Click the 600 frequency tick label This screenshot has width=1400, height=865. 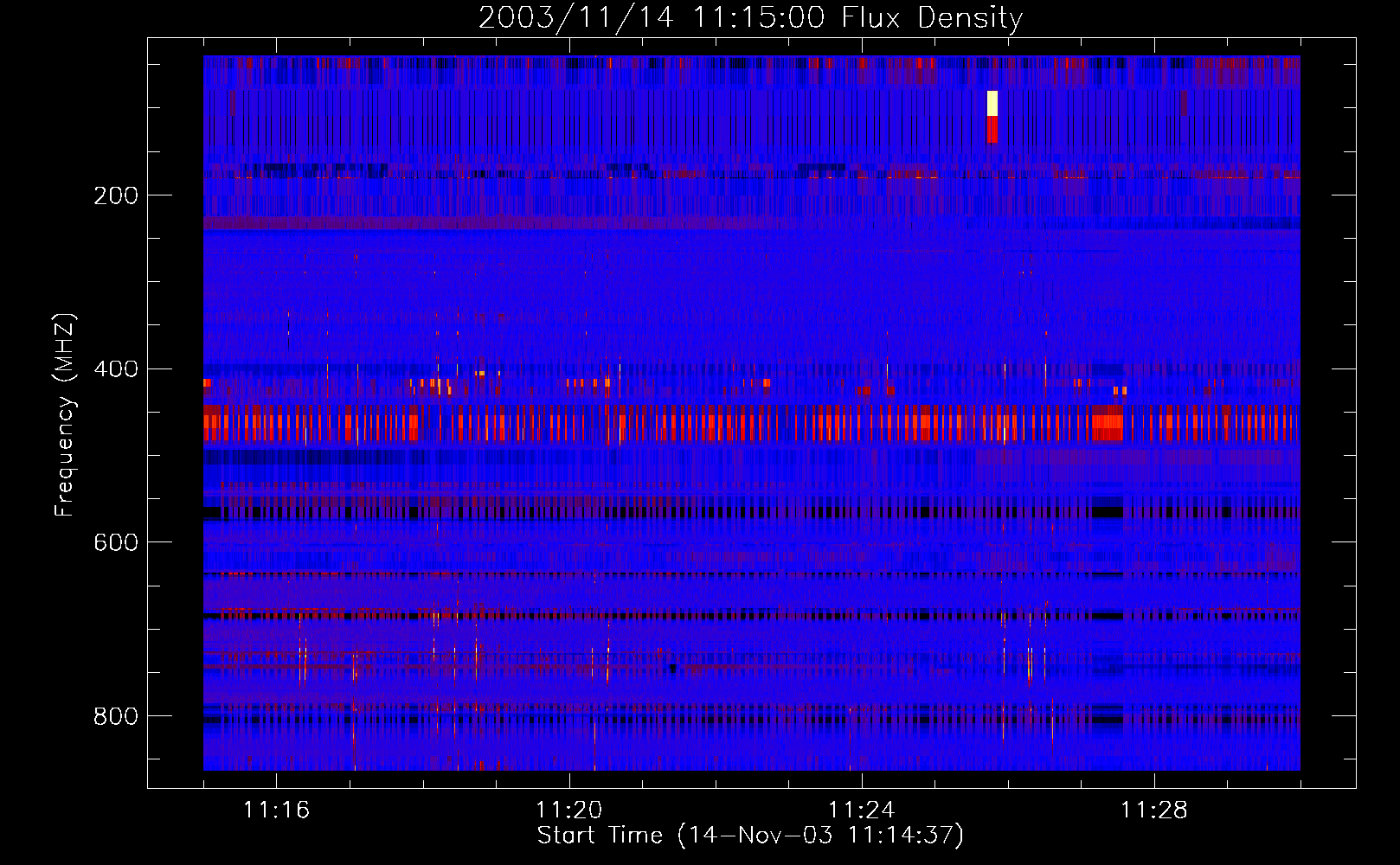click(x=116, y=542)
